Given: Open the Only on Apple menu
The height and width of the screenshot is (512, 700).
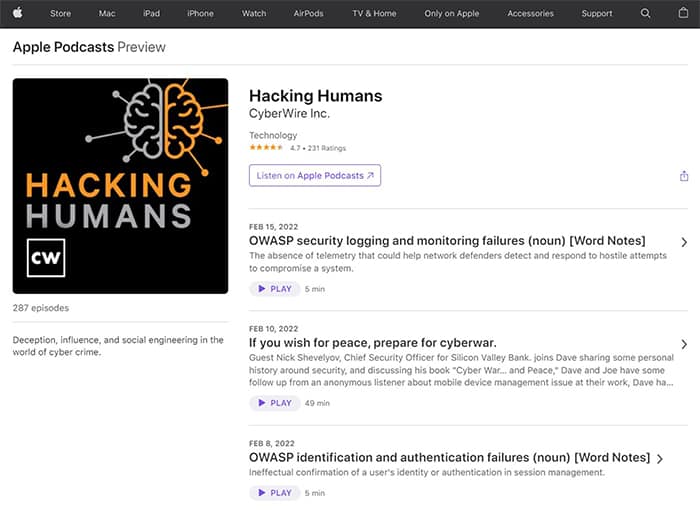Looking at the screenshot, I should click(451, 13).
